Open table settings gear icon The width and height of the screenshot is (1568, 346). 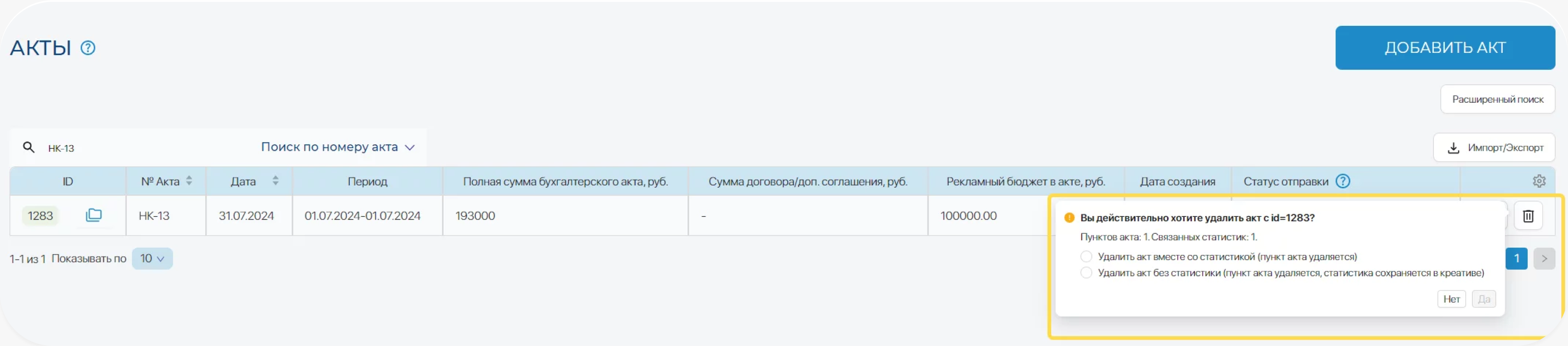click(1539, 181)
